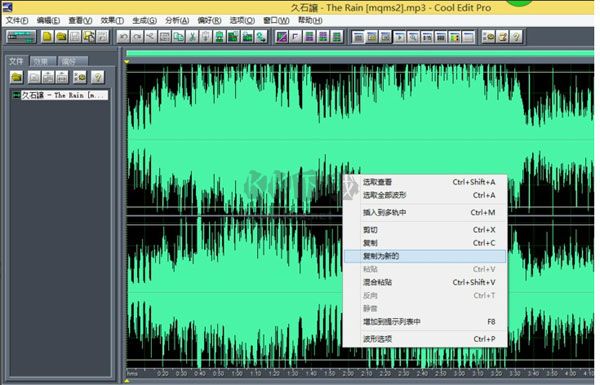This screenshot has height=385, width=600.
Task: Open the 编辑(E) menu
Action: coord(48,20)
